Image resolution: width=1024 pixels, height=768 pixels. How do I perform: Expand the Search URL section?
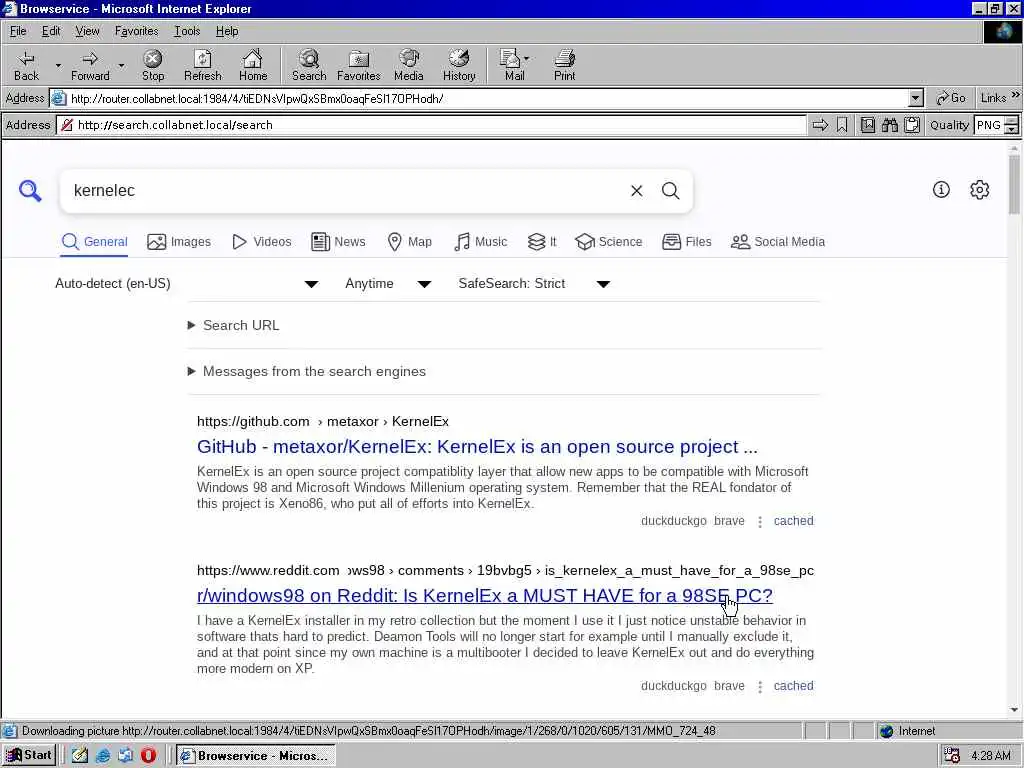pyautogui.click(x=233, y=325)
